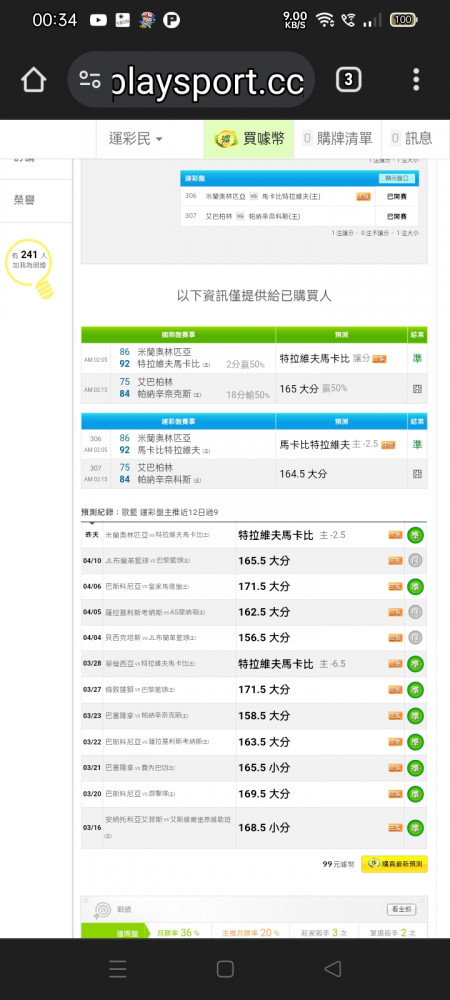Click orange badge beside 主 -2.5 in 運彩盤賽事

pos(388,445)
